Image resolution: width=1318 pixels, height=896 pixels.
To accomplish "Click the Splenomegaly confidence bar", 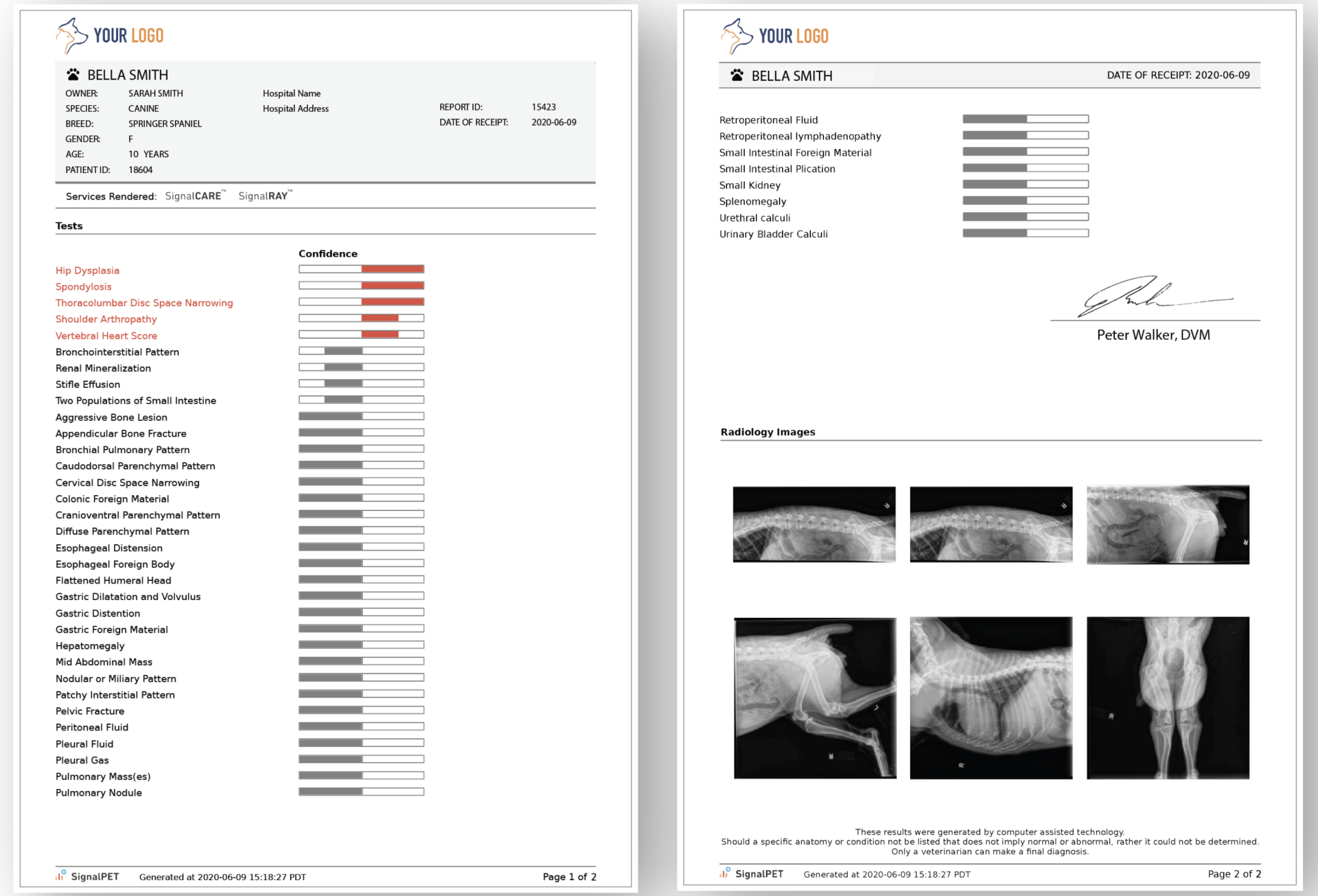I will pos(1026,200).
